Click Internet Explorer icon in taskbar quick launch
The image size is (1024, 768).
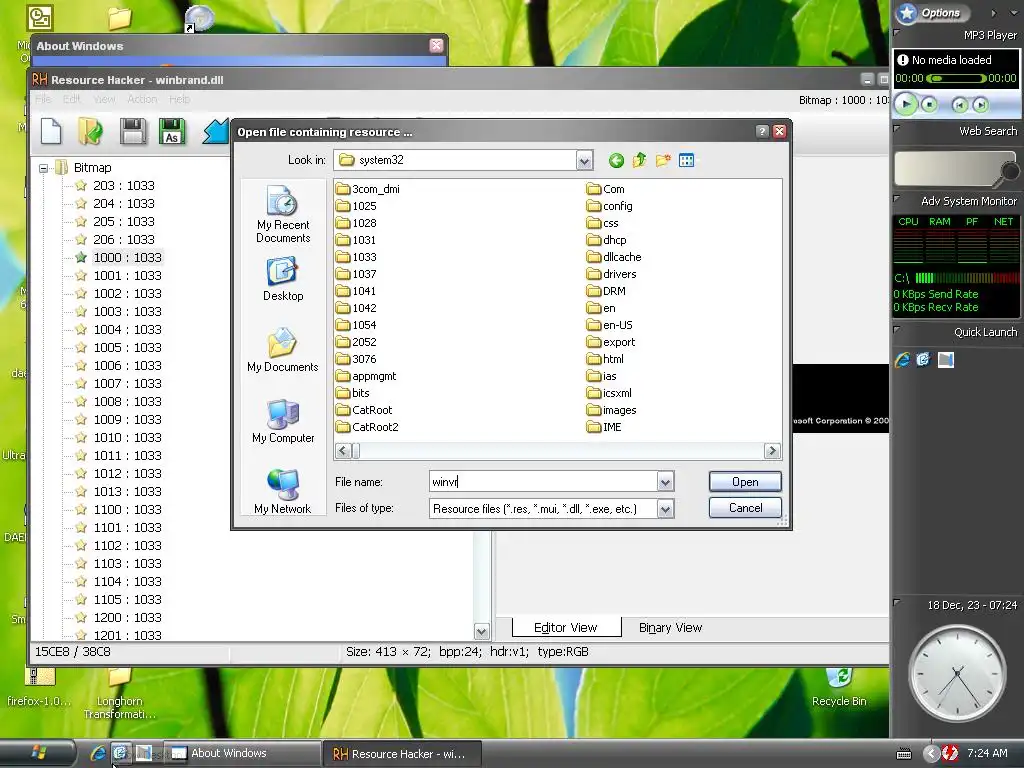click(x=98, y=753)
